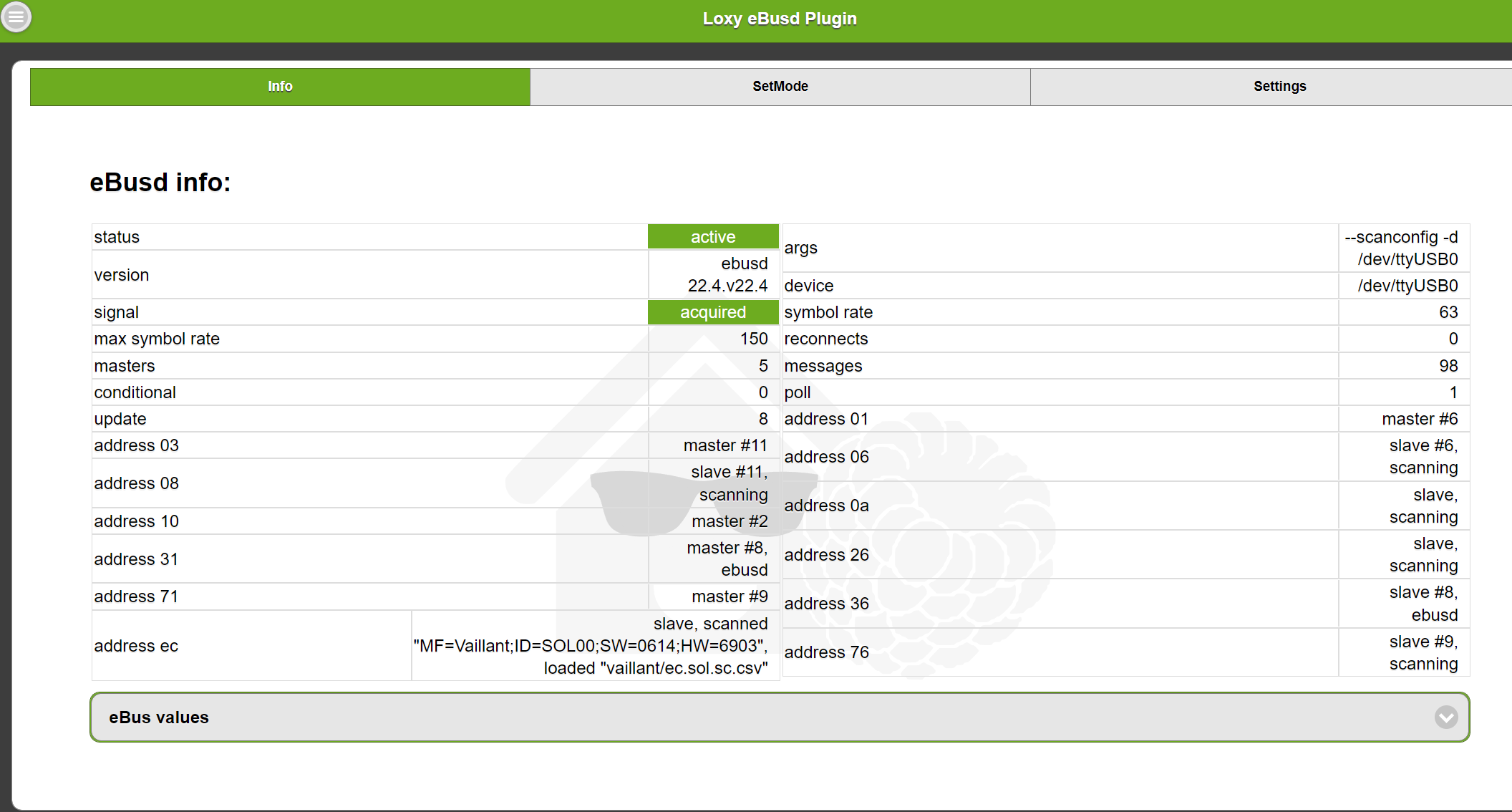Switch to the SetMode tab
The height and width of the screenshot is (812, 1512).
coord(780,87)
